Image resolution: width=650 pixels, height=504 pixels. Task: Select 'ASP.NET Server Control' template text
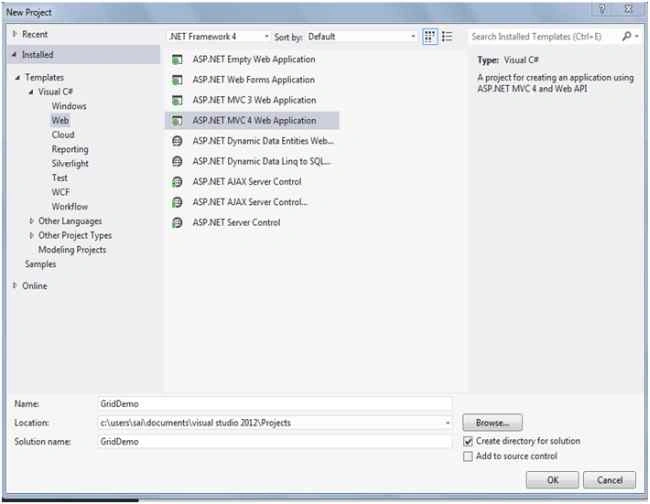coord(236,223)
